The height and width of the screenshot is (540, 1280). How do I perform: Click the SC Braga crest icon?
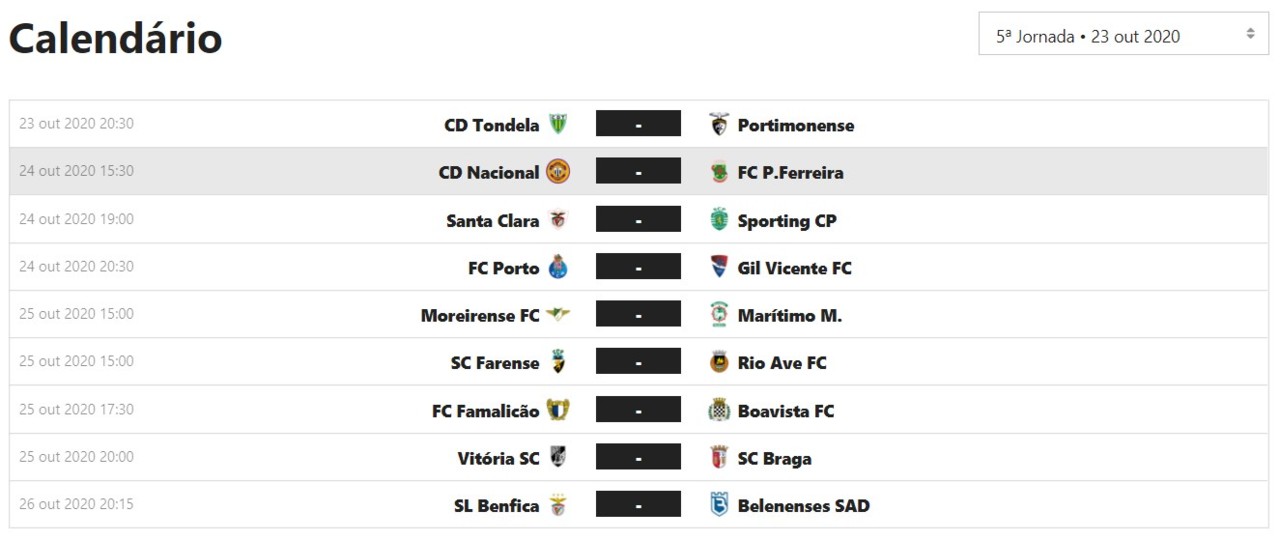pos(719,458)
